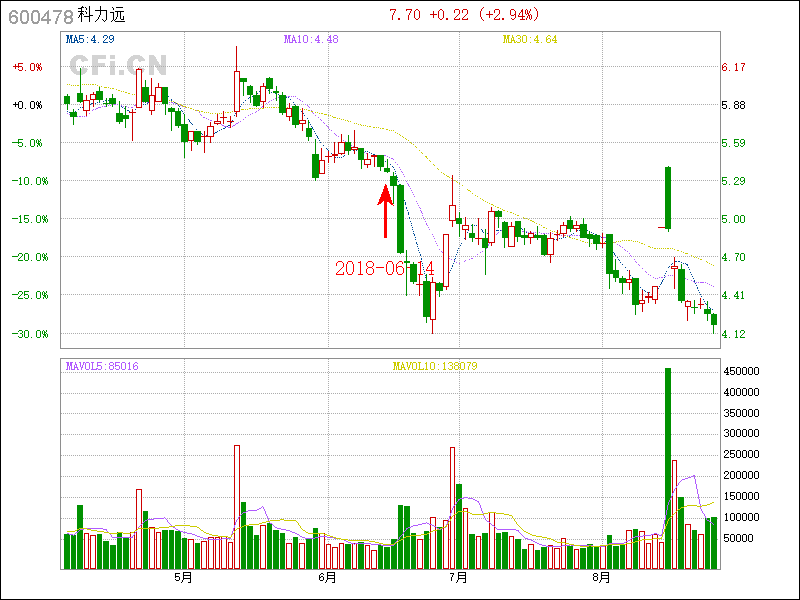Click the CFi.CN watermark logo
The image size is (800, 600).
coord(118,64)
